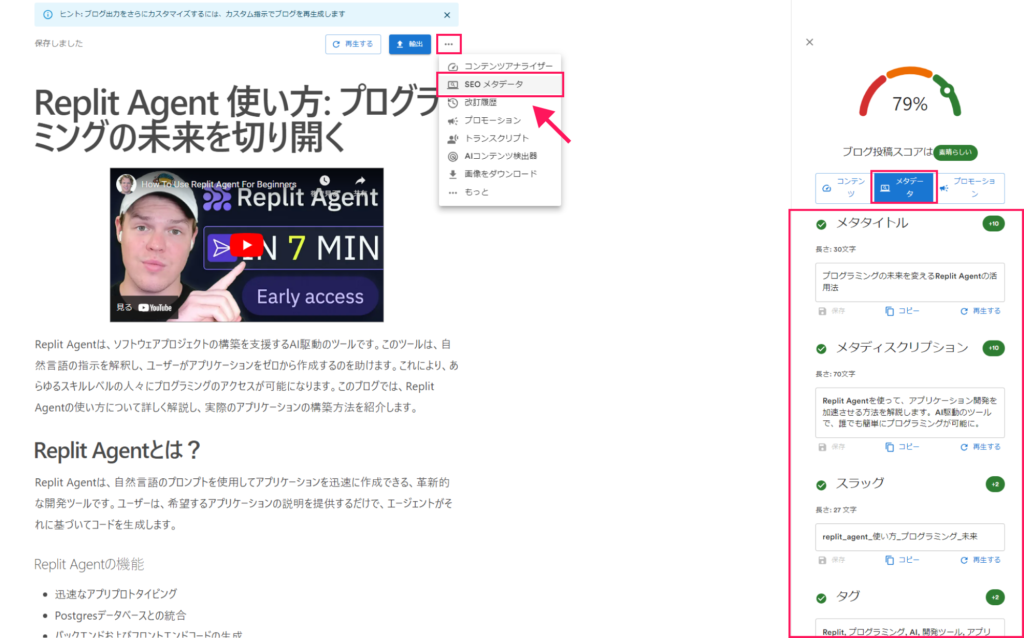Click 画像をダウンロード menu entry
This screenshot has width=1024, height=638.
pos(500,174)
